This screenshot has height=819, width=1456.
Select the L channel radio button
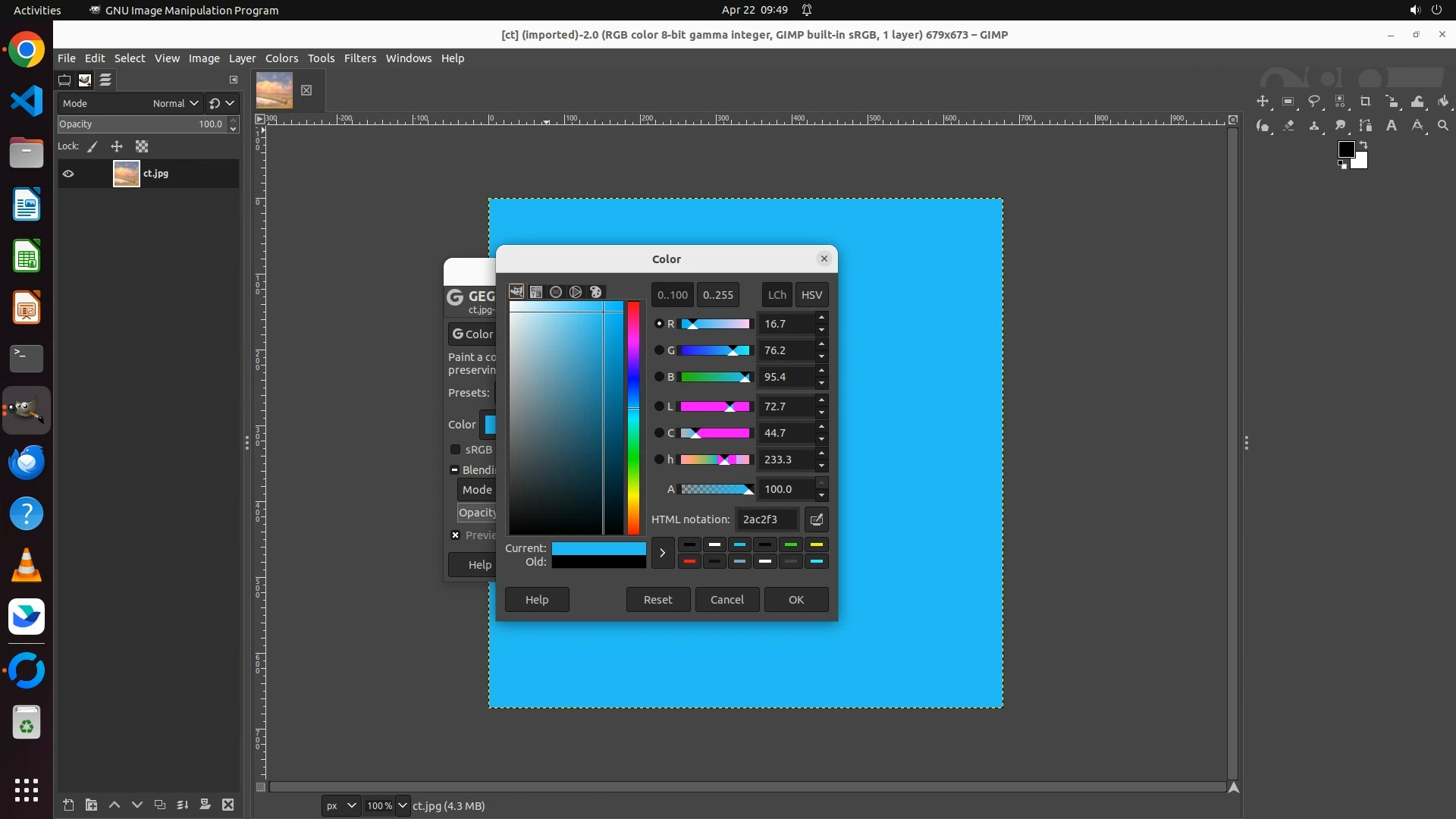[x=659, y=406]
